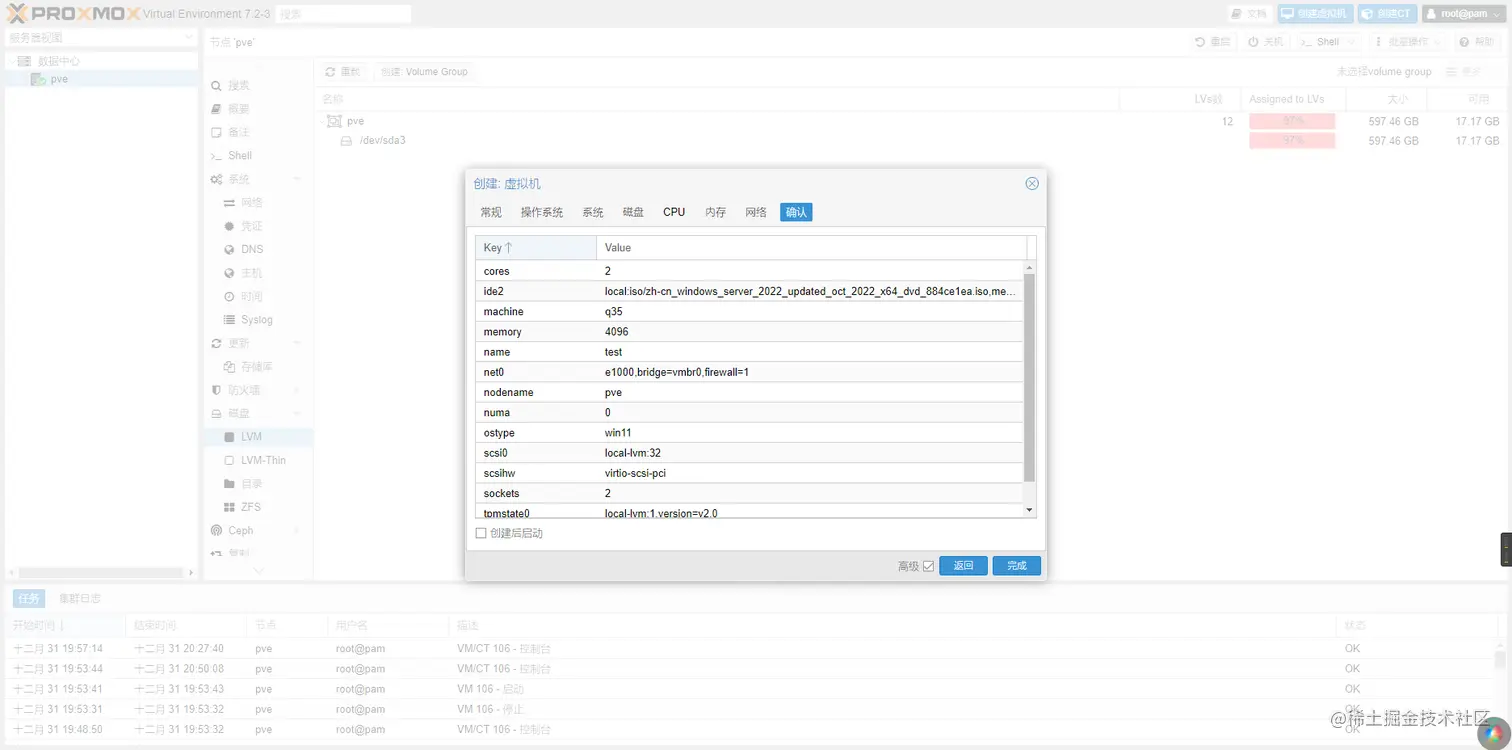The image size is (1512, 750).
Task: Click the ZFS grid icon in sidebar
Action: (230, 507)
